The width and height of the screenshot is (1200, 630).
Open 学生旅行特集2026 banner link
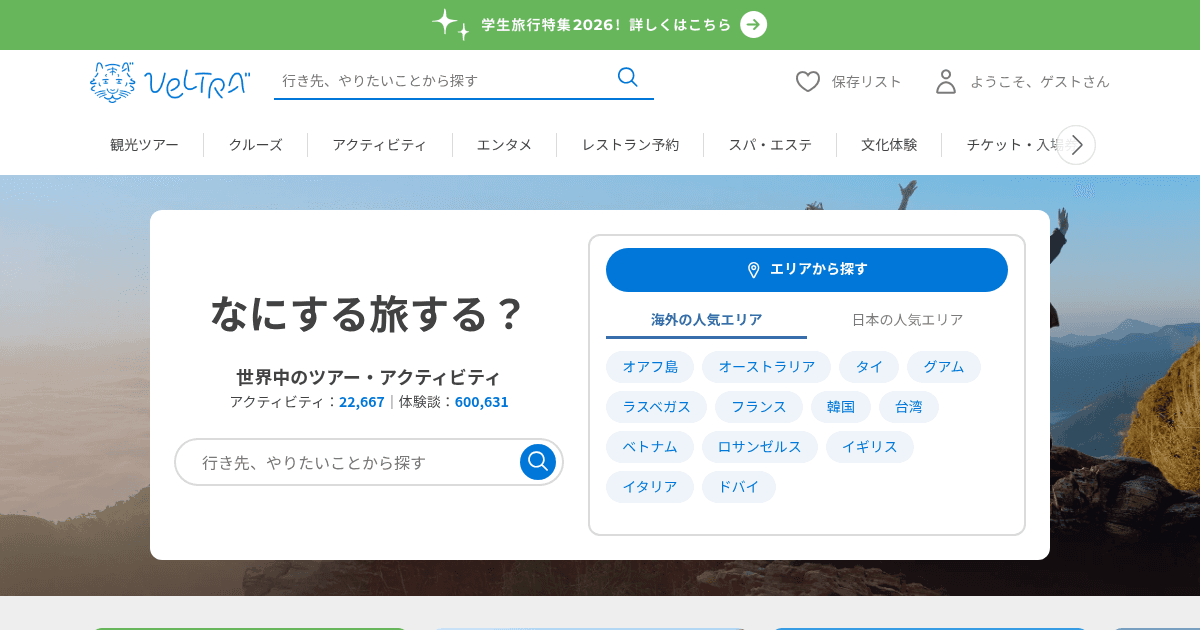tap(605, 25)
